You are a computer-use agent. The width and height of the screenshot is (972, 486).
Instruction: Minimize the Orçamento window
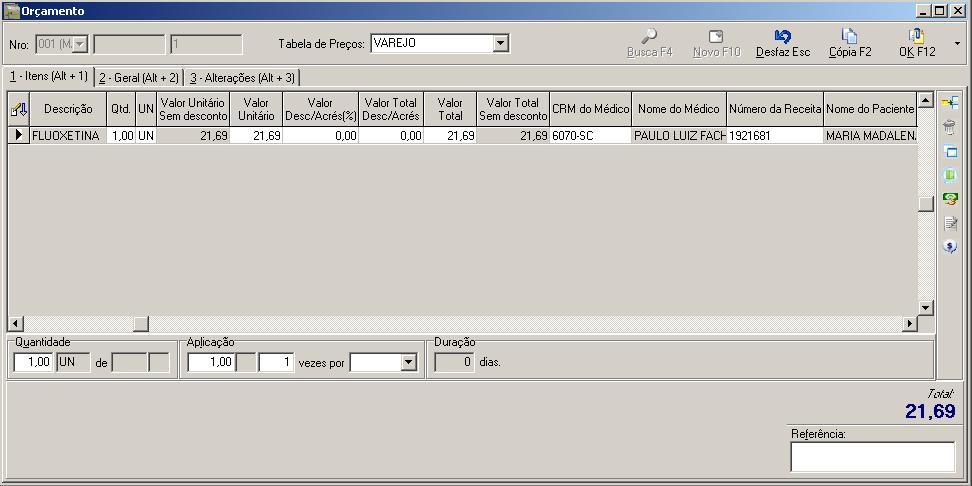click(924, 11)
